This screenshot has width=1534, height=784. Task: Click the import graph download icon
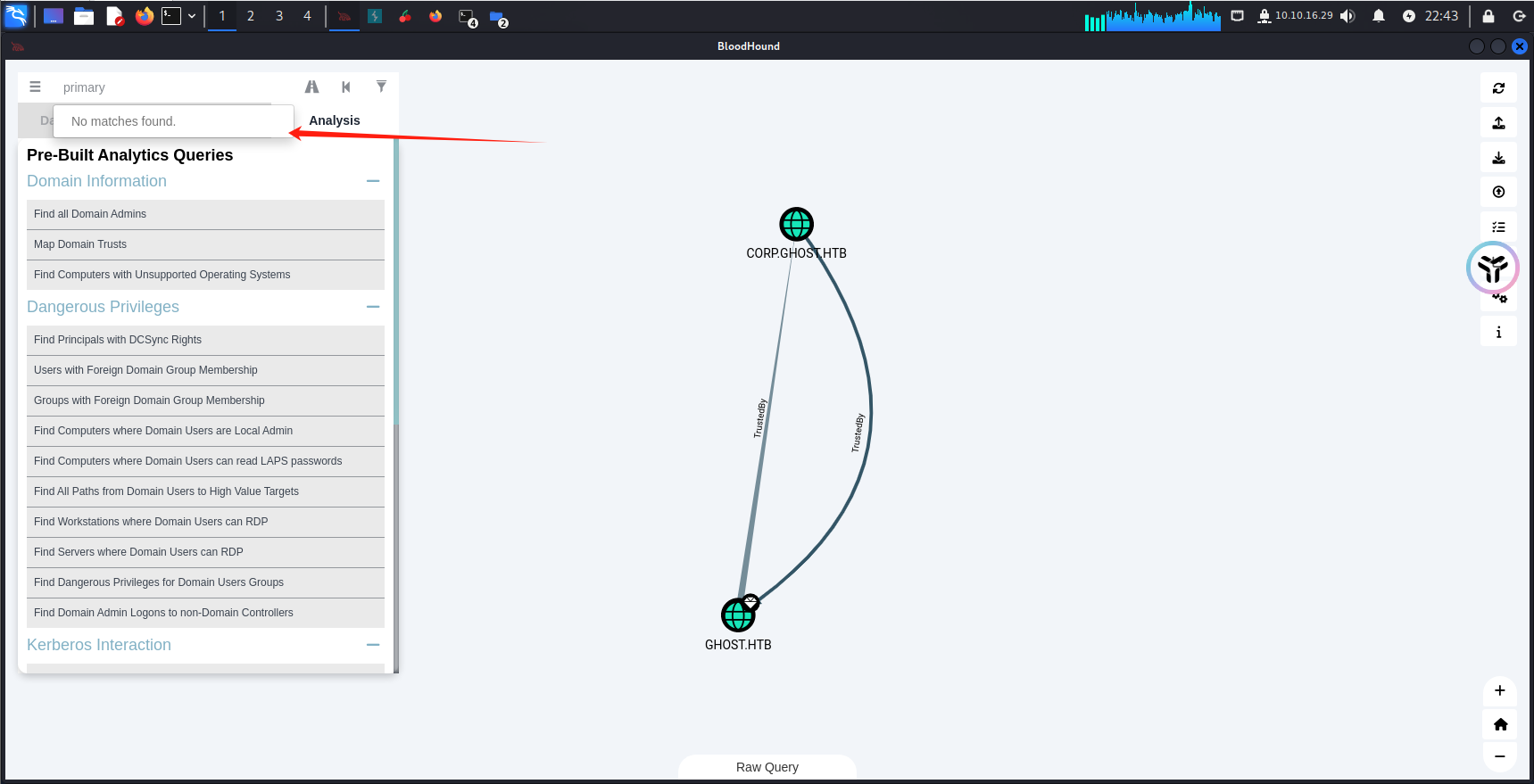point(1498,158)
